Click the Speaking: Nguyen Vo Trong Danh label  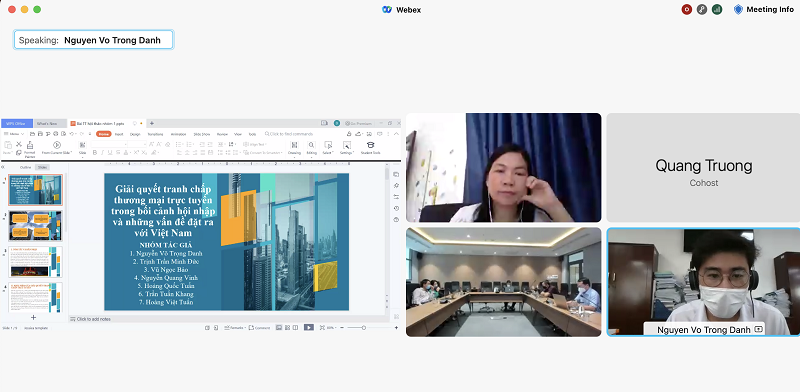point(93,40)
